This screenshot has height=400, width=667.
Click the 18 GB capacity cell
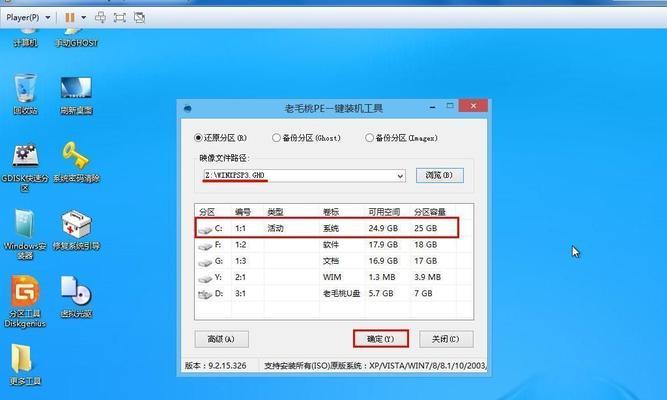[425, 245]
